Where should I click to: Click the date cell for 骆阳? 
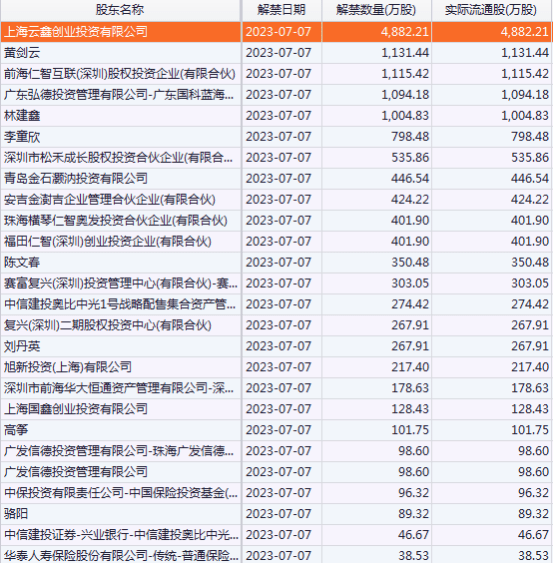[x=282, y=514]
